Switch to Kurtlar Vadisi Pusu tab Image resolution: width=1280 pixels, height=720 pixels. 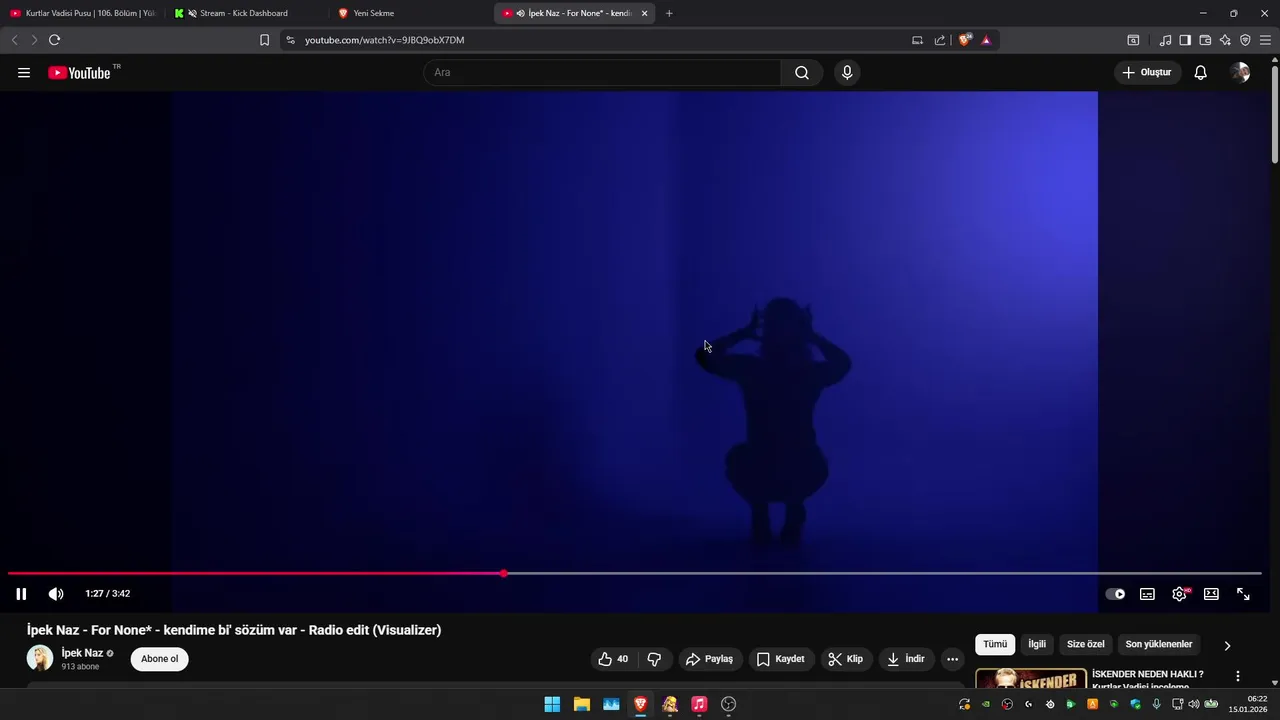pos(83,13)
